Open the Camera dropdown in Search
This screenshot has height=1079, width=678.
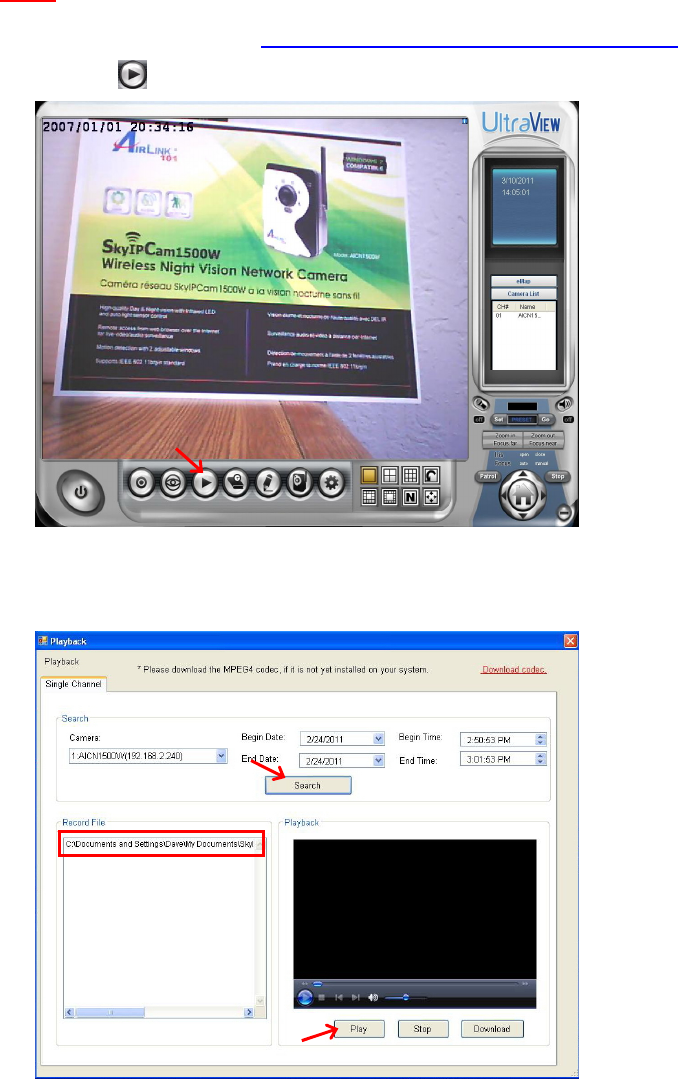(221, 756)
